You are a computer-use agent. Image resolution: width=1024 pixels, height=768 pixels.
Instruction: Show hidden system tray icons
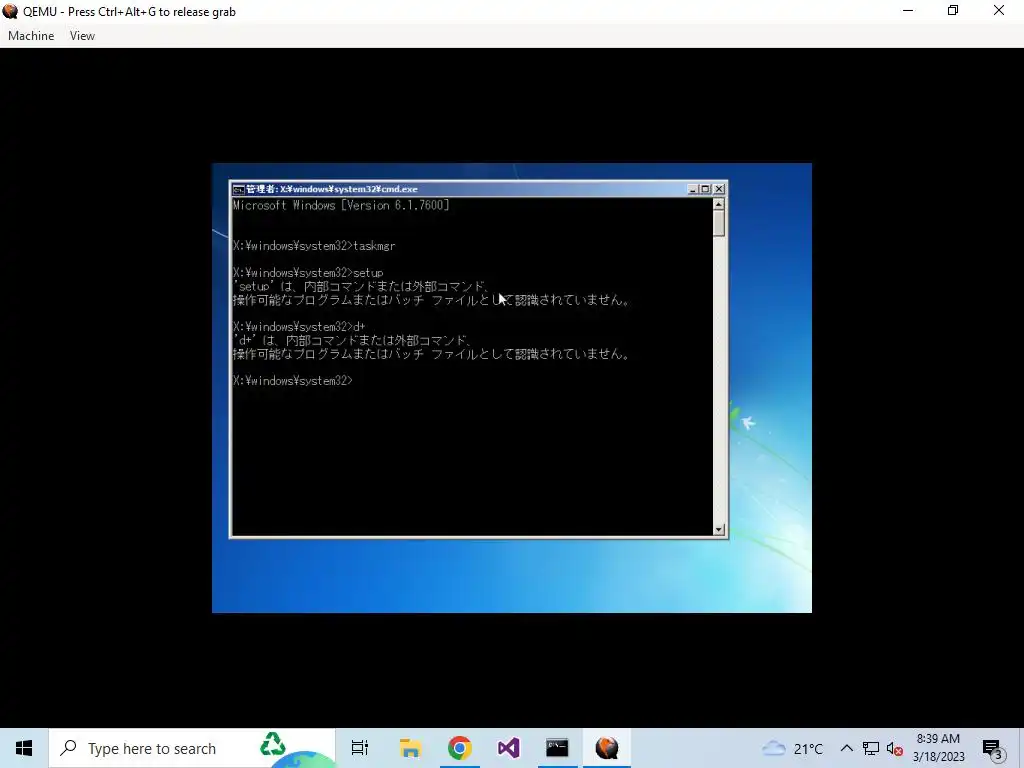(846, 748)
